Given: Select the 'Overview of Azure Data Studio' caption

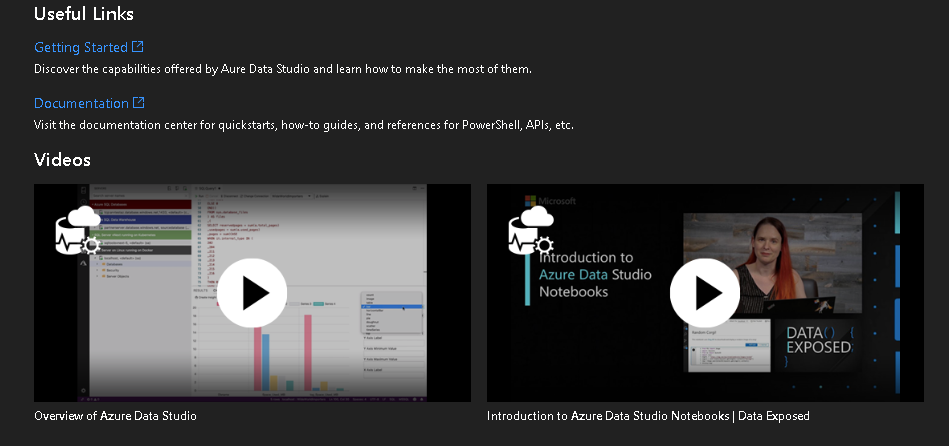Looking at the screenshot, I should 115,416.
